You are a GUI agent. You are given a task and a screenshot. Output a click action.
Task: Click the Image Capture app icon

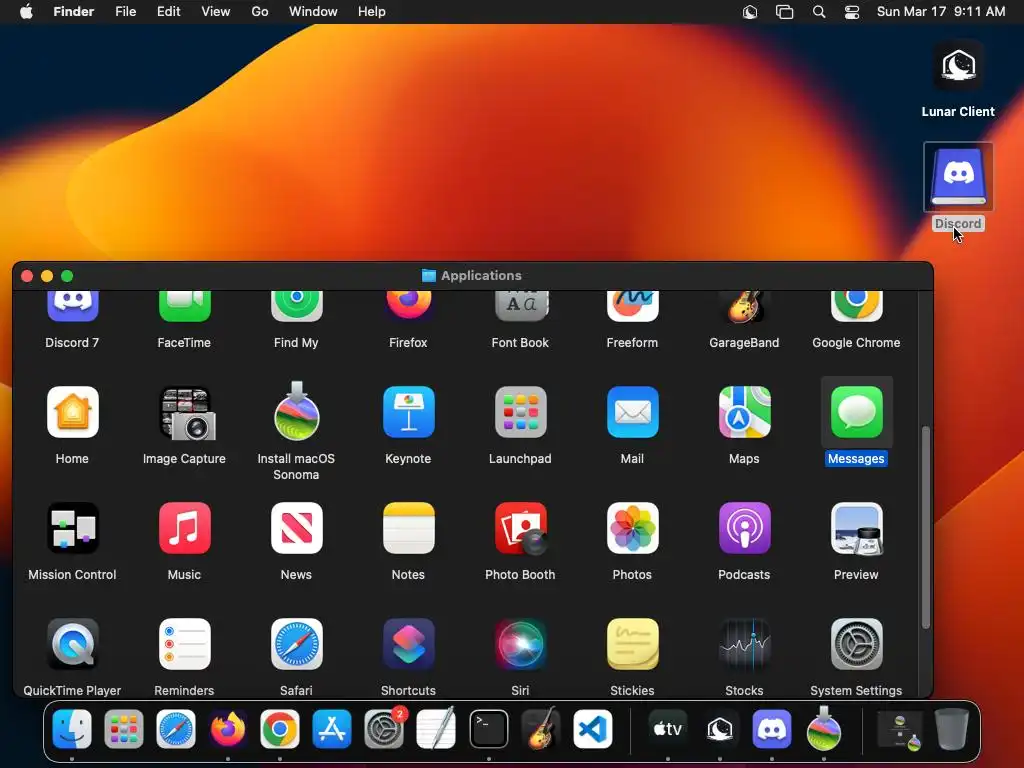187,414
